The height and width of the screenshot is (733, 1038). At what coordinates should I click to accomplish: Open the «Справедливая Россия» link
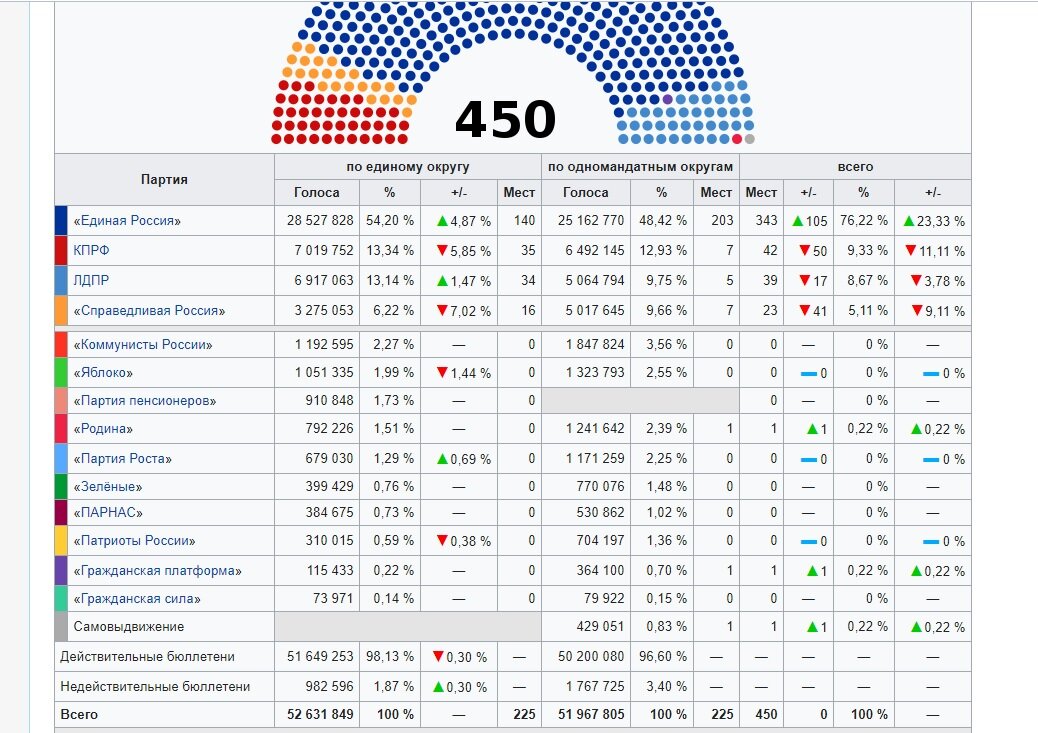pos(149,311)
